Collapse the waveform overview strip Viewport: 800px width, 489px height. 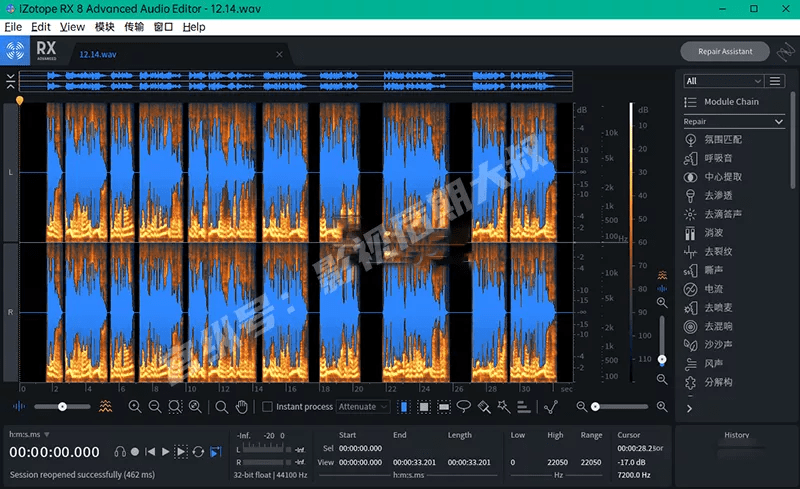tap(10, 81)
